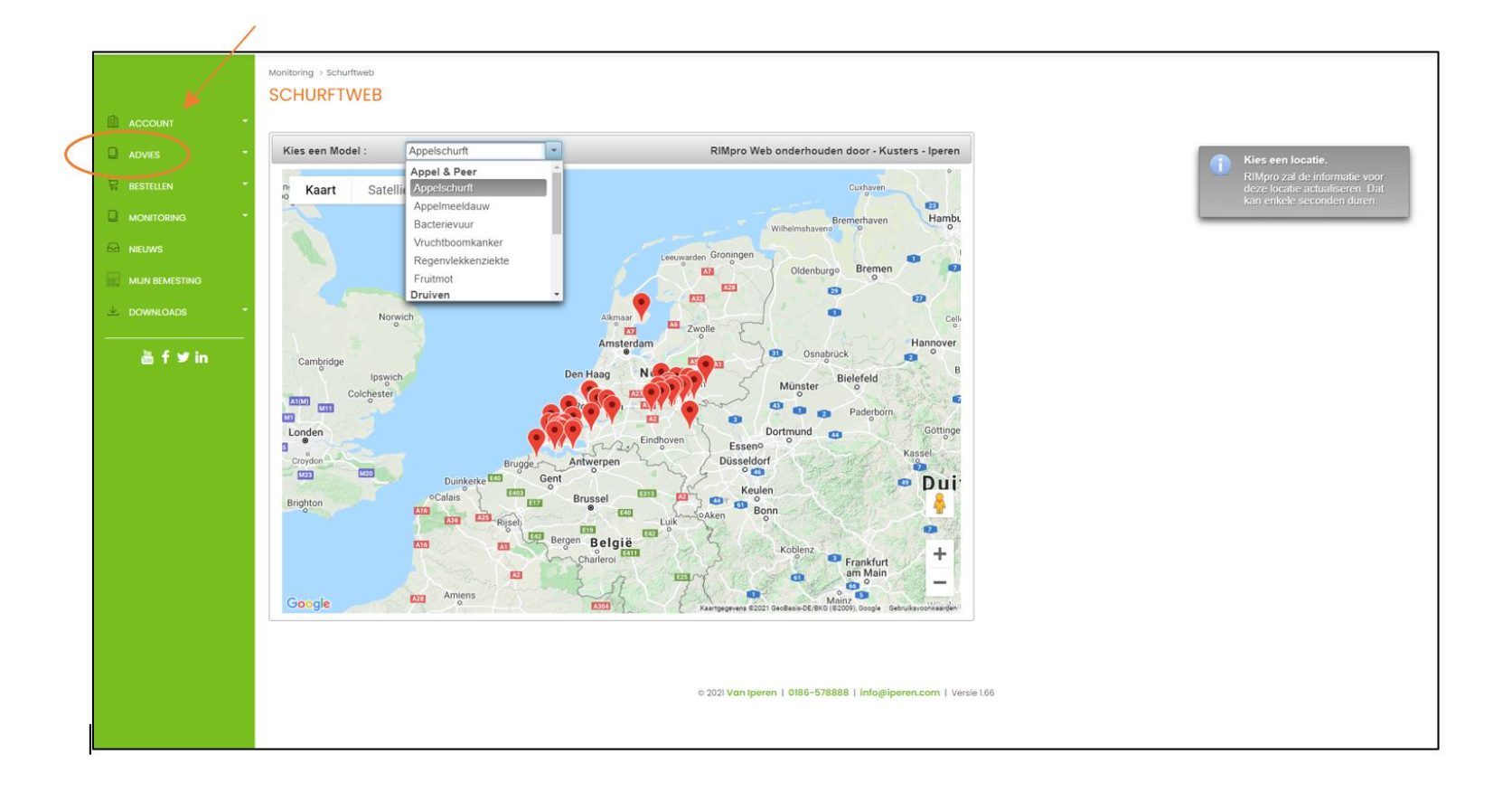Switch to the Kaart map view
Screen dimensions: 1512x802
click(x=320, y=190)
